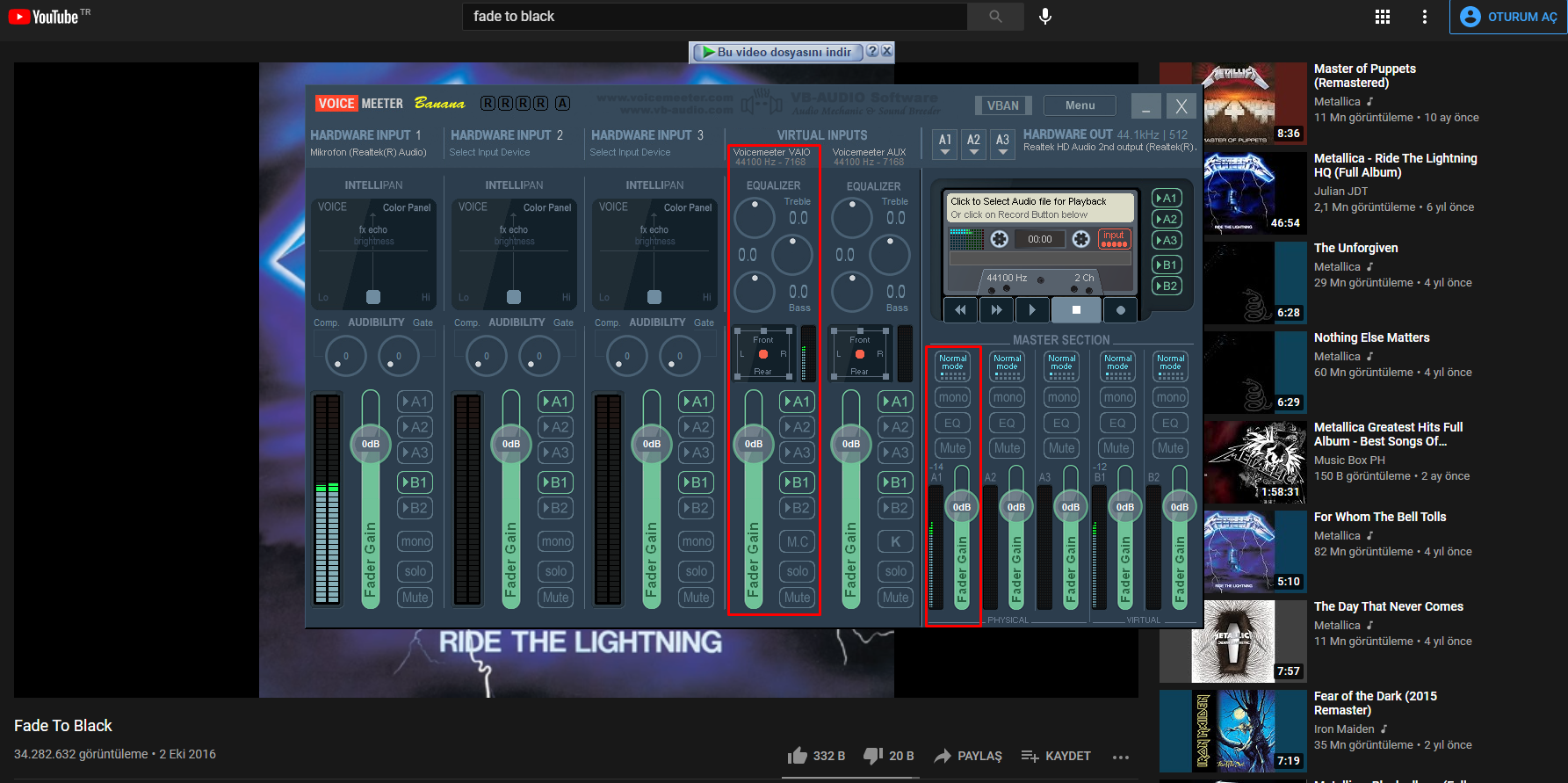Route the cassette recorder to A1
Image resolution: width=1568 pixels, height=783 pixels.
(x=1167, y=198)
